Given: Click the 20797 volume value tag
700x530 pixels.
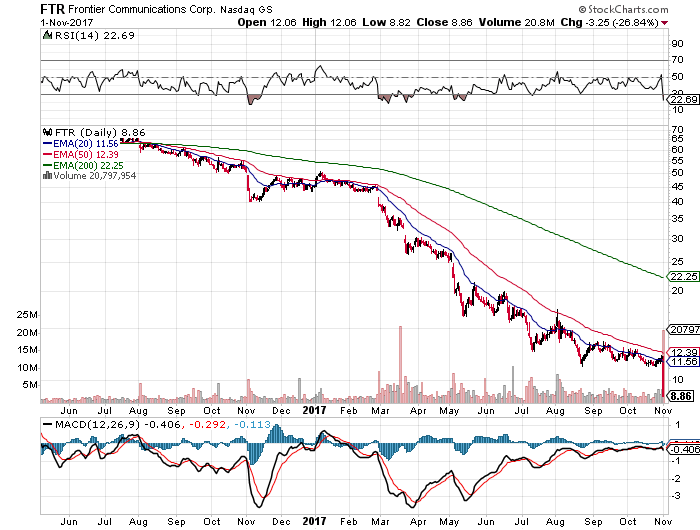Looking at the screenshot, I should coord(683,330).
